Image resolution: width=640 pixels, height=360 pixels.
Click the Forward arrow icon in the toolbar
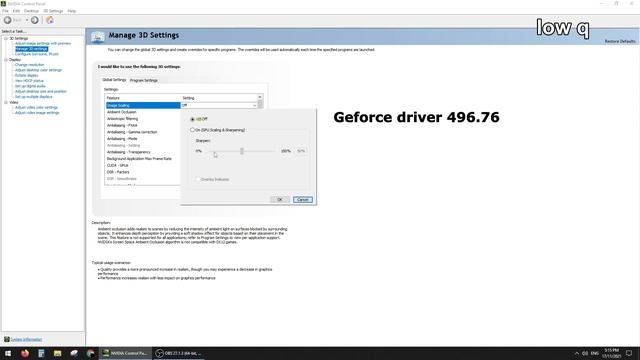point(35,20)
